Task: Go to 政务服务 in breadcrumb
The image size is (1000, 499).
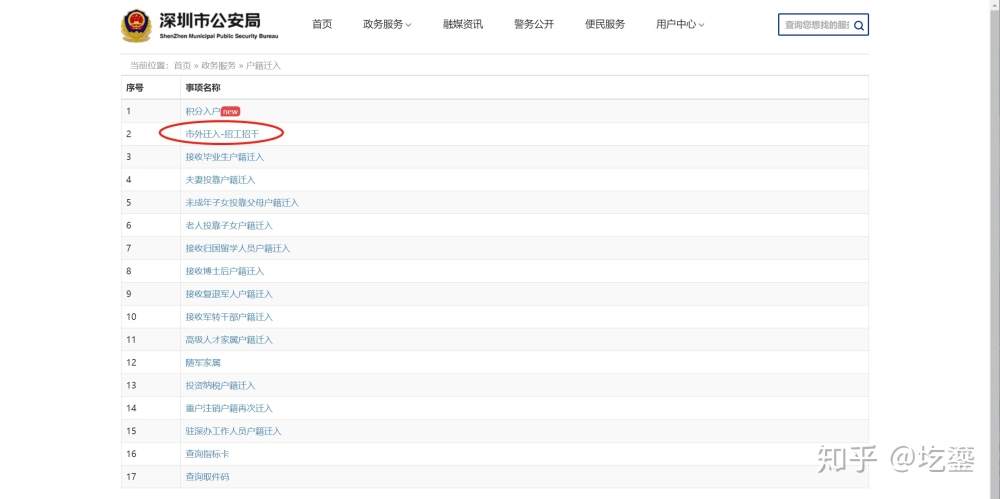Action: click(x=219, y=66)
